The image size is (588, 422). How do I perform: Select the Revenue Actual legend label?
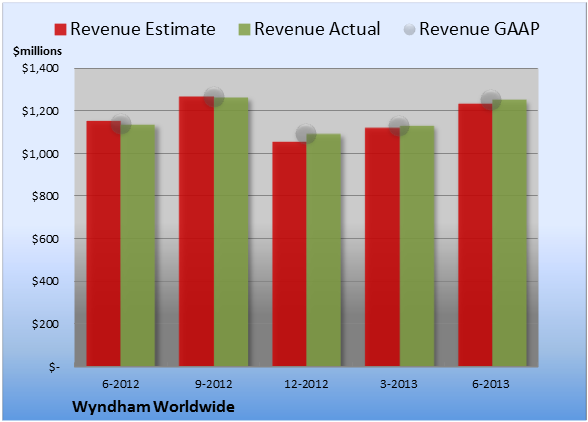point(317,29)
